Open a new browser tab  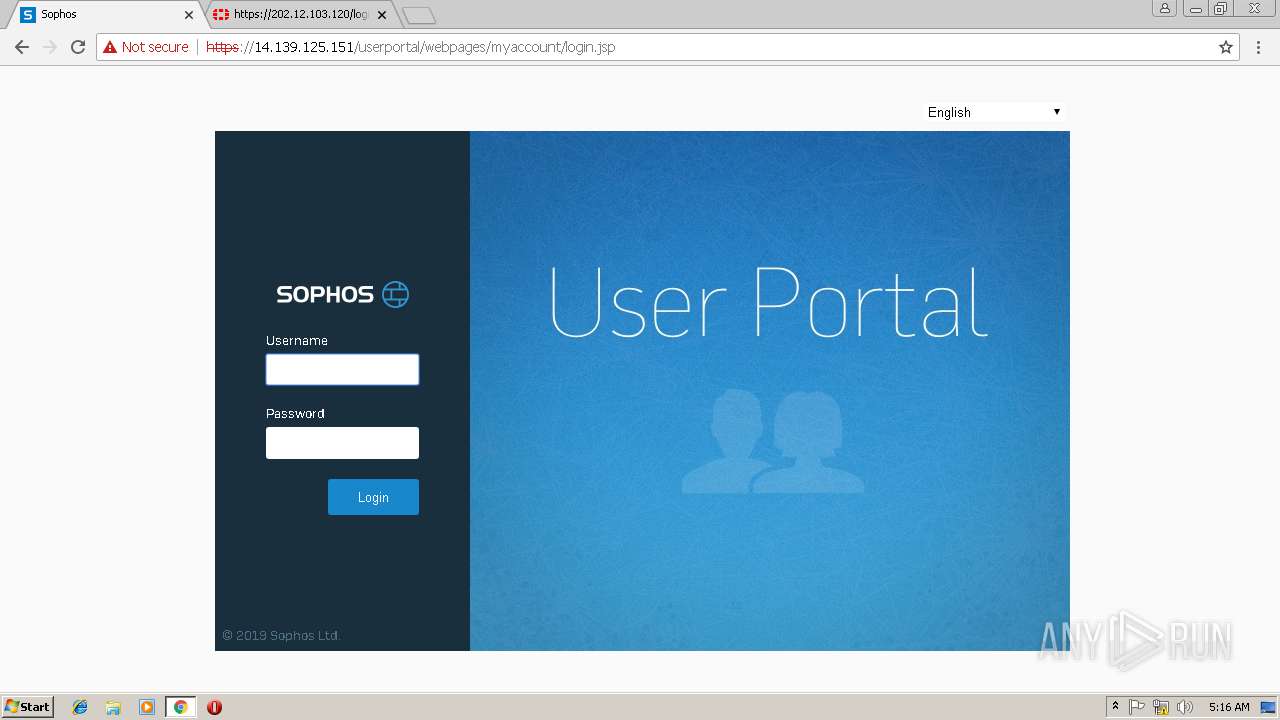pos(418,15)
